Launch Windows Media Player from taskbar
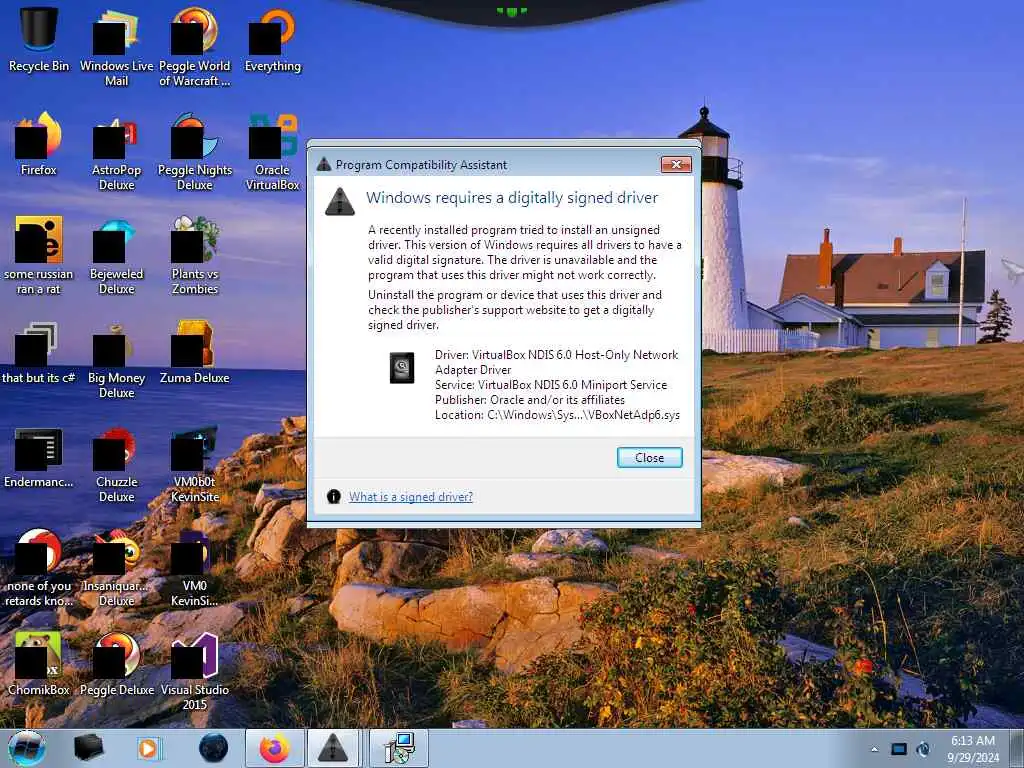Screen dimensions: 1024x768 148,748
